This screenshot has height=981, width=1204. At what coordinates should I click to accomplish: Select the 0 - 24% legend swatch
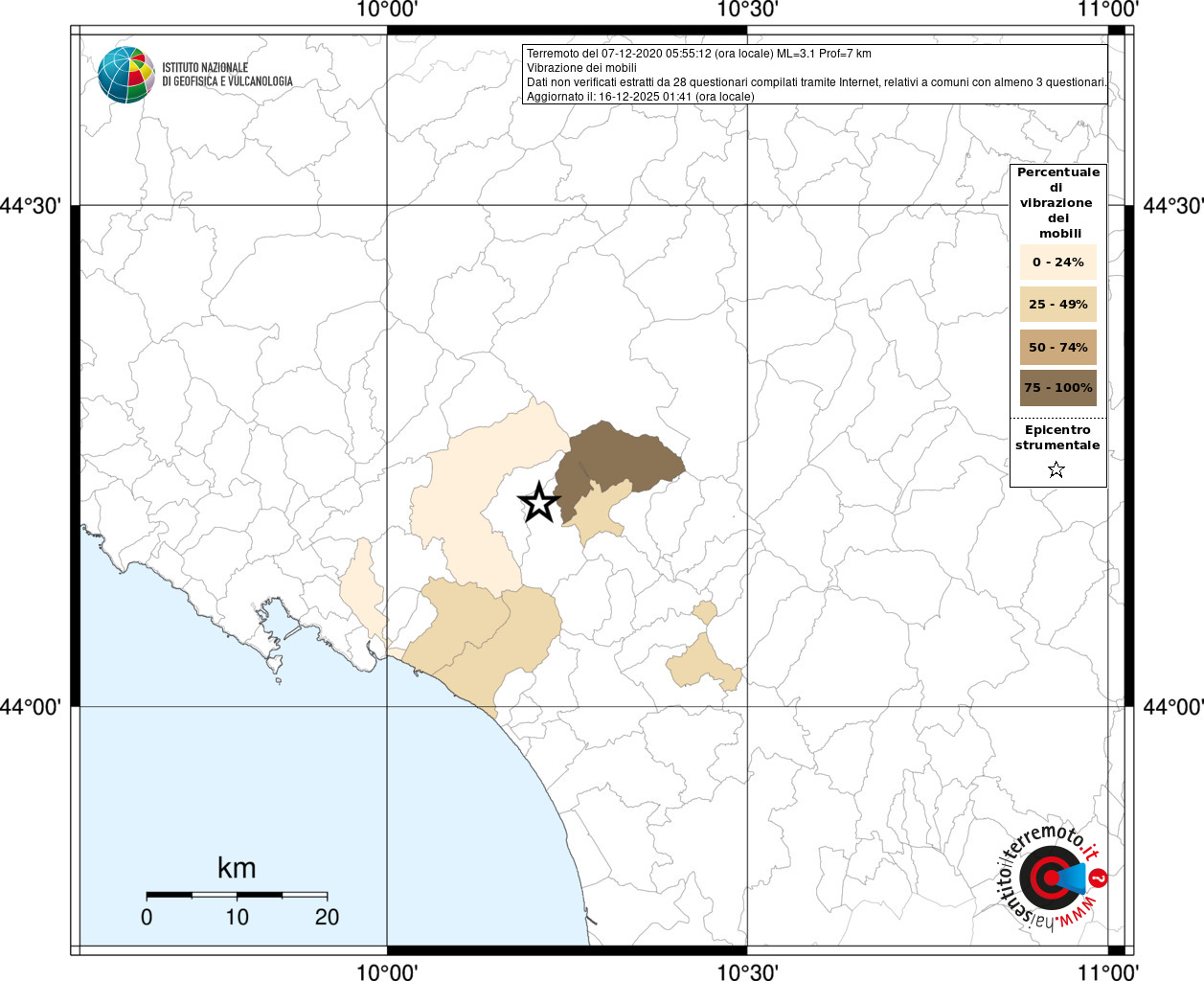click(x=1057, y=262)
